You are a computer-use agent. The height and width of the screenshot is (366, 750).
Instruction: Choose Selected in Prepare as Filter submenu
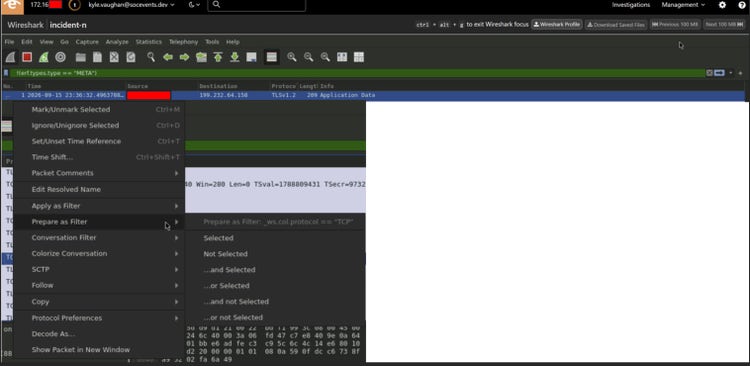click(x=275, y=238)
